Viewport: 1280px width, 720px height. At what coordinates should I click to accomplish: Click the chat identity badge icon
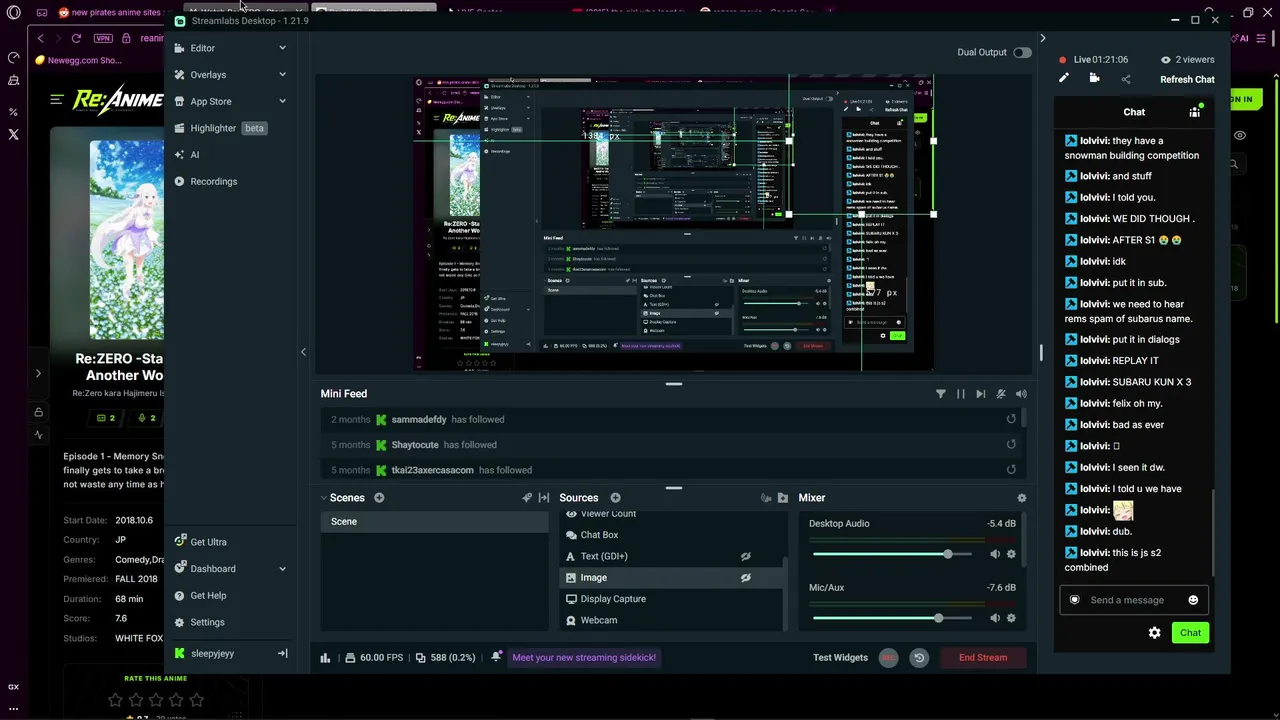[1075, 600]
